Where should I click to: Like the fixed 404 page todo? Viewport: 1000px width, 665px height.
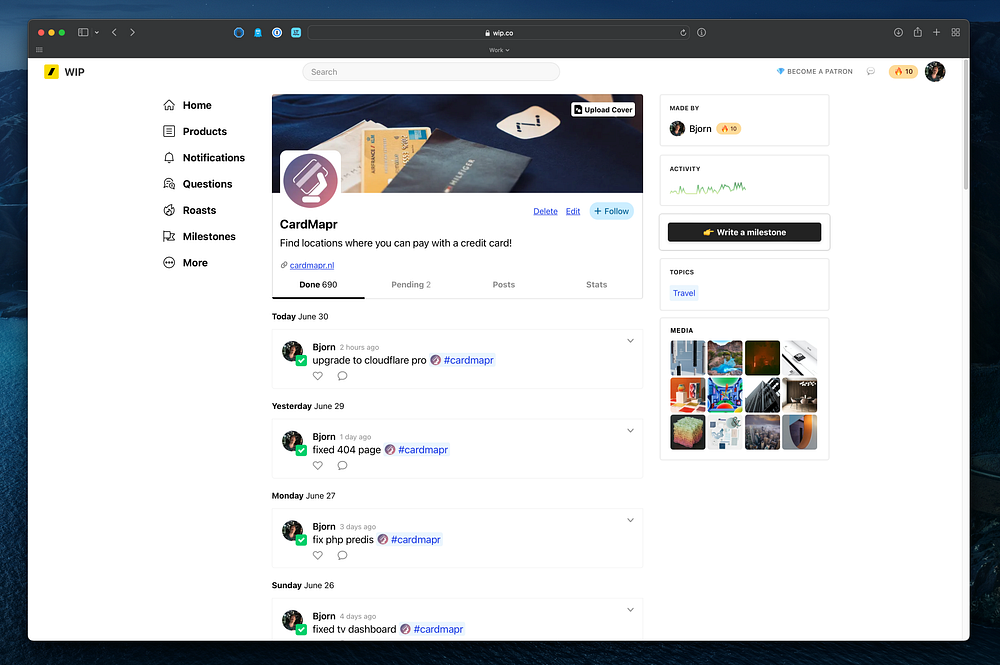(318, 465)
